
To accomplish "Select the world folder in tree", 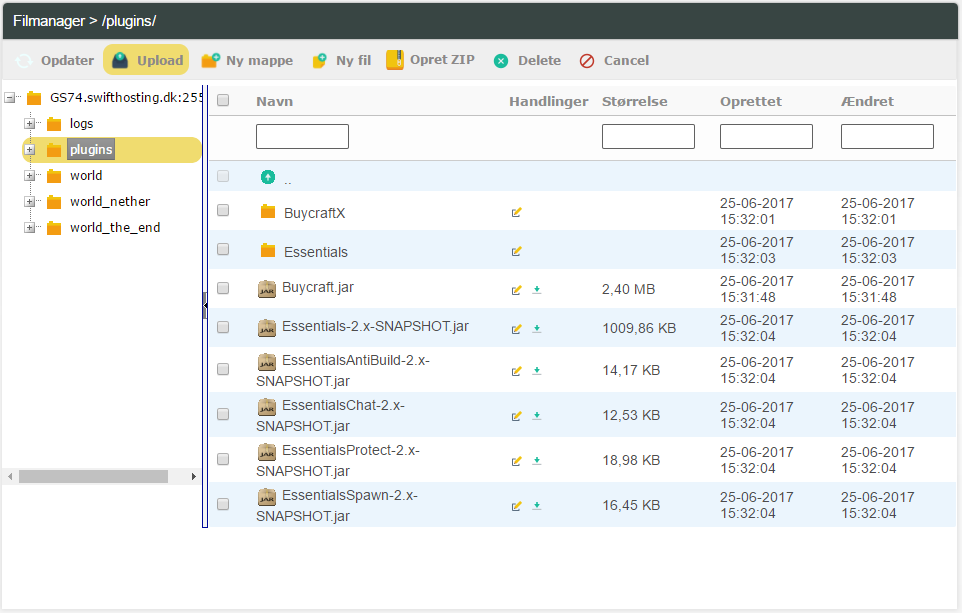I will (86, 175).
